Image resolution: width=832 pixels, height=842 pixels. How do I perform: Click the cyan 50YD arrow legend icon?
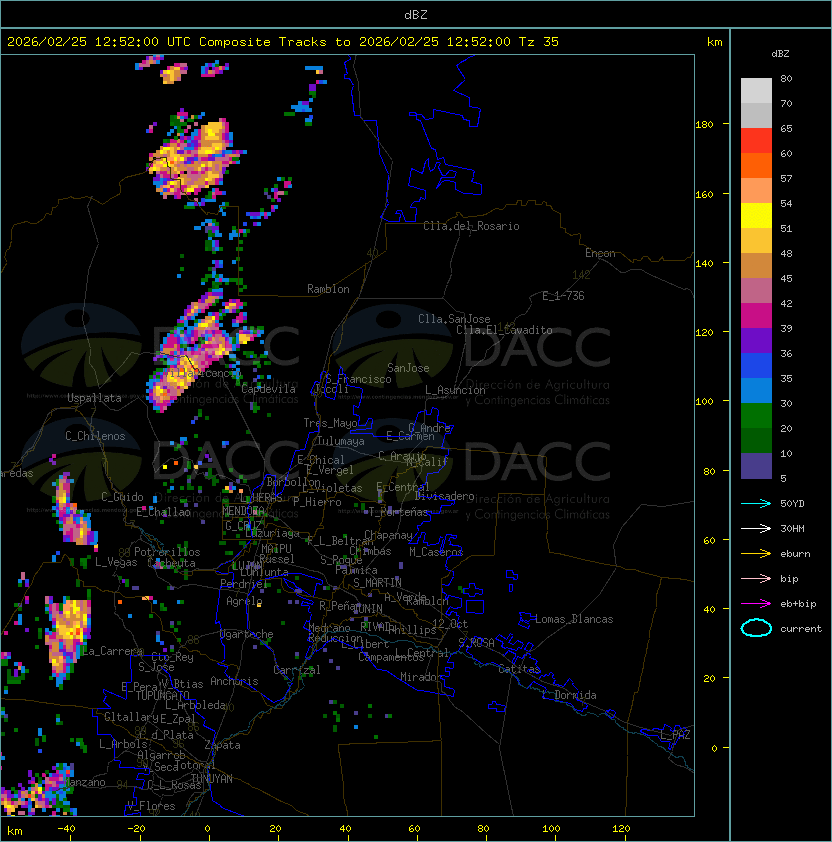[756, 504]
